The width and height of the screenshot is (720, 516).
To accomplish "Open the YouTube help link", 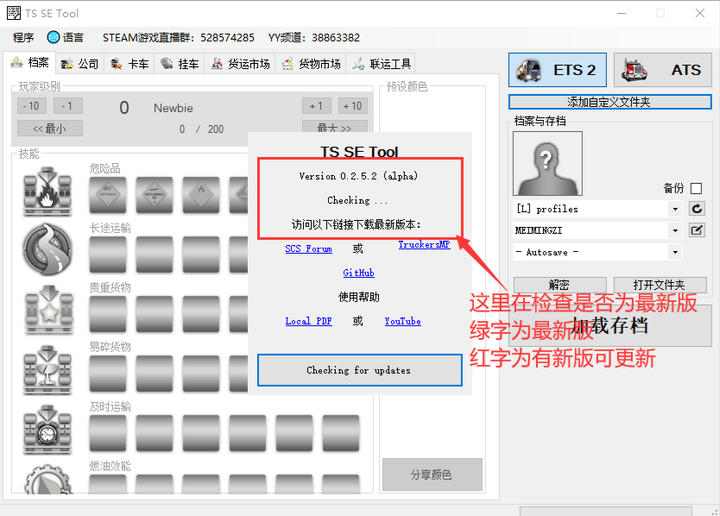I will 403,321.
